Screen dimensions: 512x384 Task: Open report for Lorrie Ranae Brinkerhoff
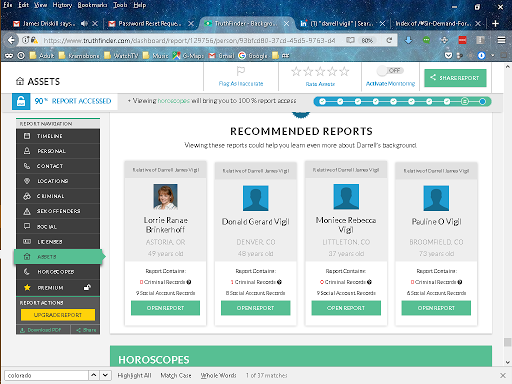tap(165, 308)
